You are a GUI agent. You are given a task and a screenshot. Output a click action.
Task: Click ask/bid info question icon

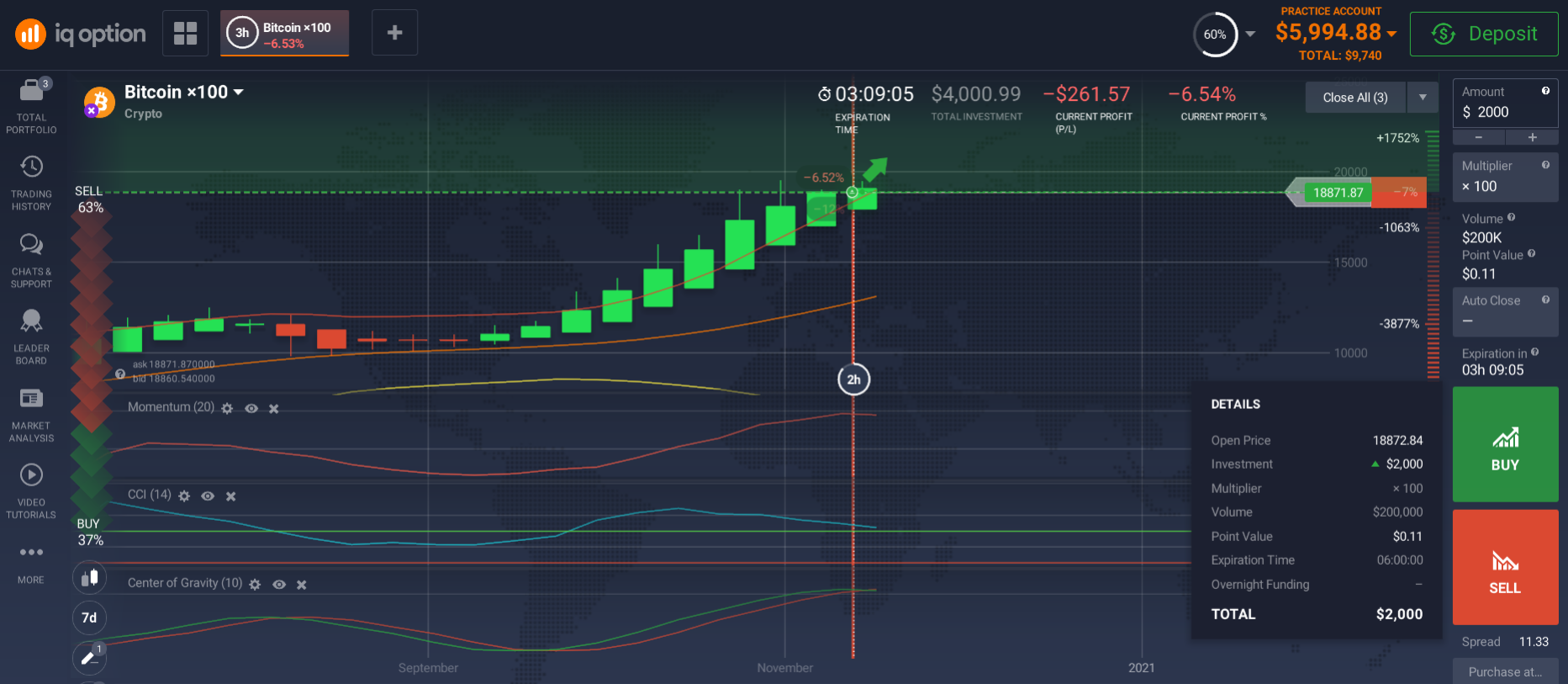coord(120,374)
